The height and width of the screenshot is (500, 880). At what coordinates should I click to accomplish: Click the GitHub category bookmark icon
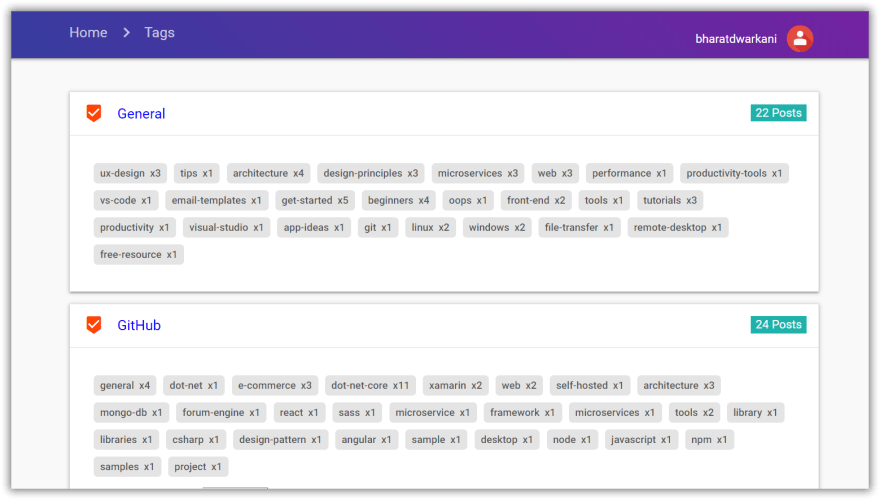[x=94, y=325]
